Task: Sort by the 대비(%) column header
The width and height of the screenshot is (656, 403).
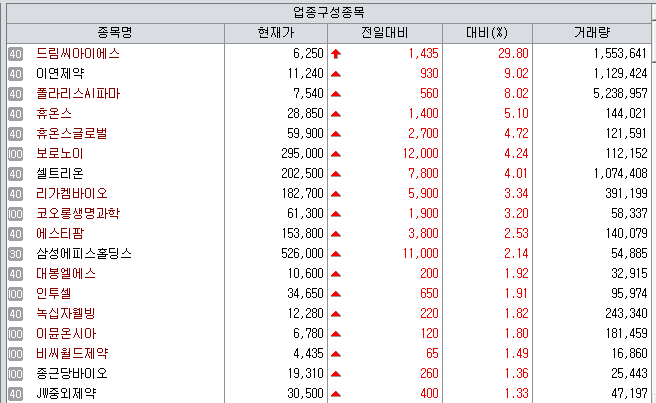Action: (x=487, y=33)
